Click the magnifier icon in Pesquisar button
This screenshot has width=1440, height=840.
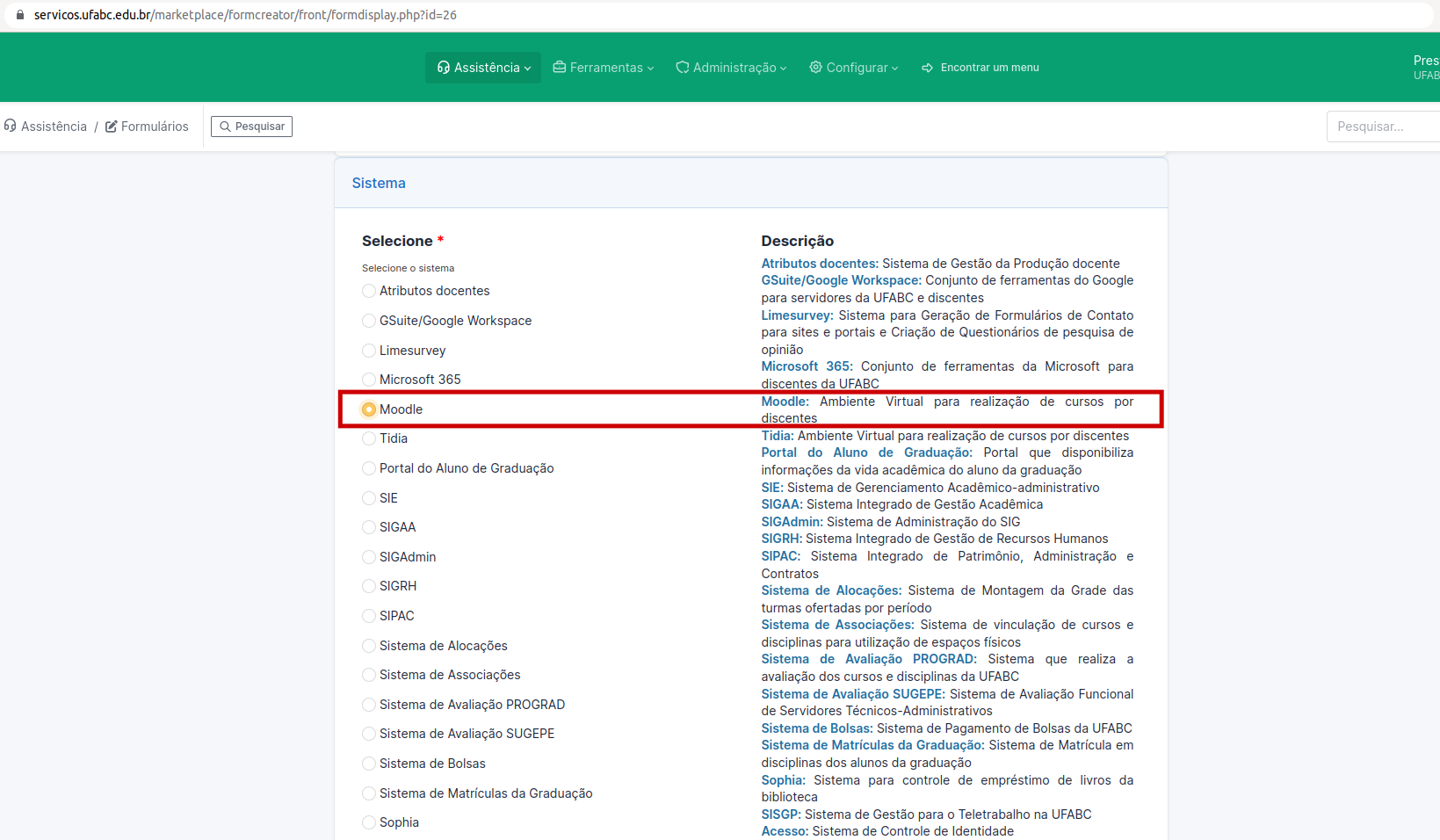(x=225, y=126)
